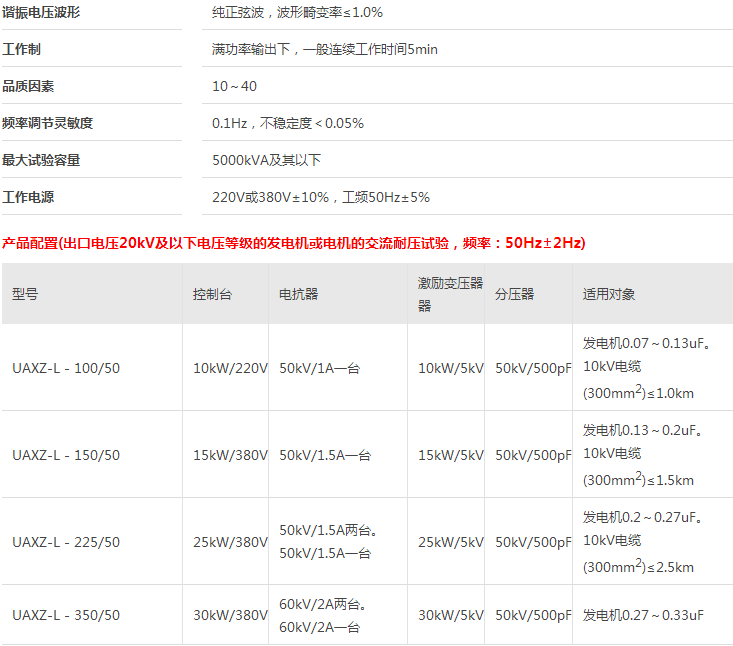Click model UAXZ-L - 350/50 cell
This screenshot has width=733, height=646.
pyautogui.click(x=66, y=615)
